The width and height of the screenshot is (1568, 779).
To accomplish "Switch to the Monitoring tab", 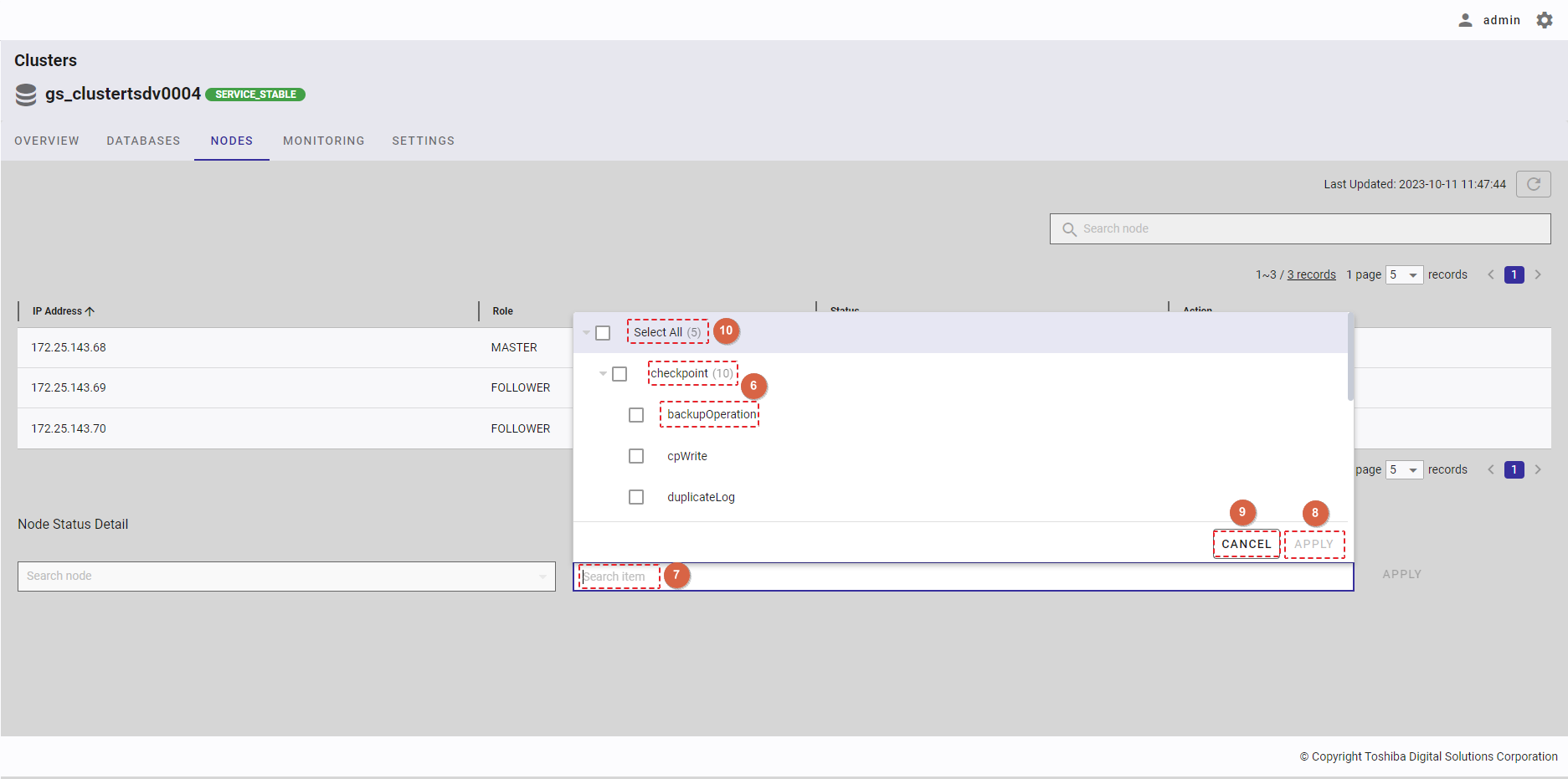I will (x=323, y=141).
